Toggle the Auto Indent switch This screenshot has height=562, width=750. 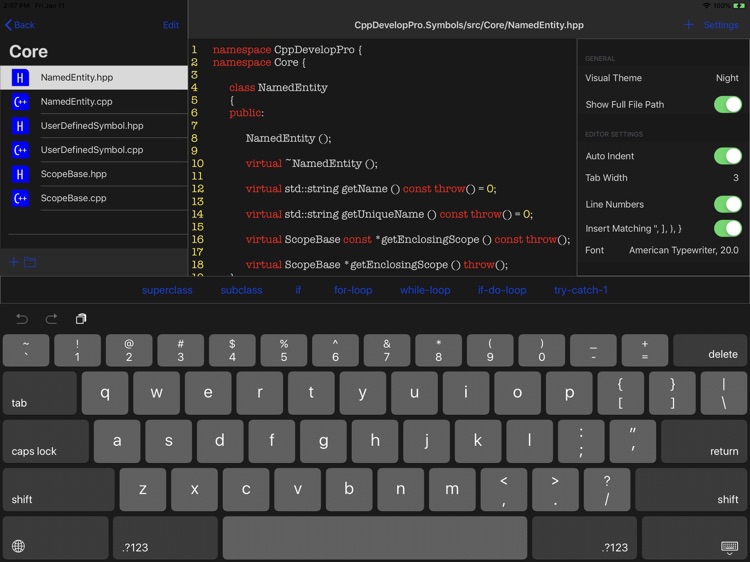pyautogui.click(x=728, y=156)
